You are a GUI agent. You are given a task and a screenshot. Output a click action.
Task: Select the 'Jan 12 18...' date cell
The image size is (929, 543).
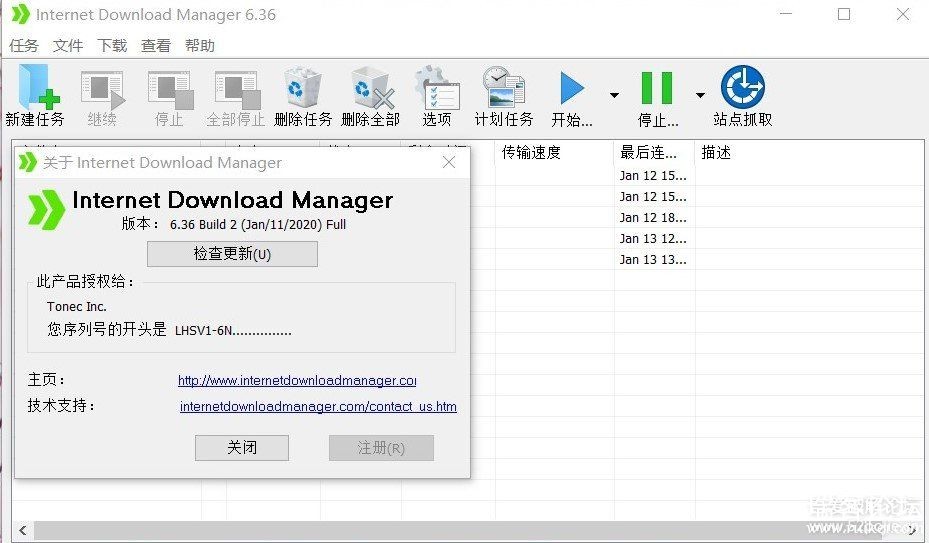tap(653, 218)
